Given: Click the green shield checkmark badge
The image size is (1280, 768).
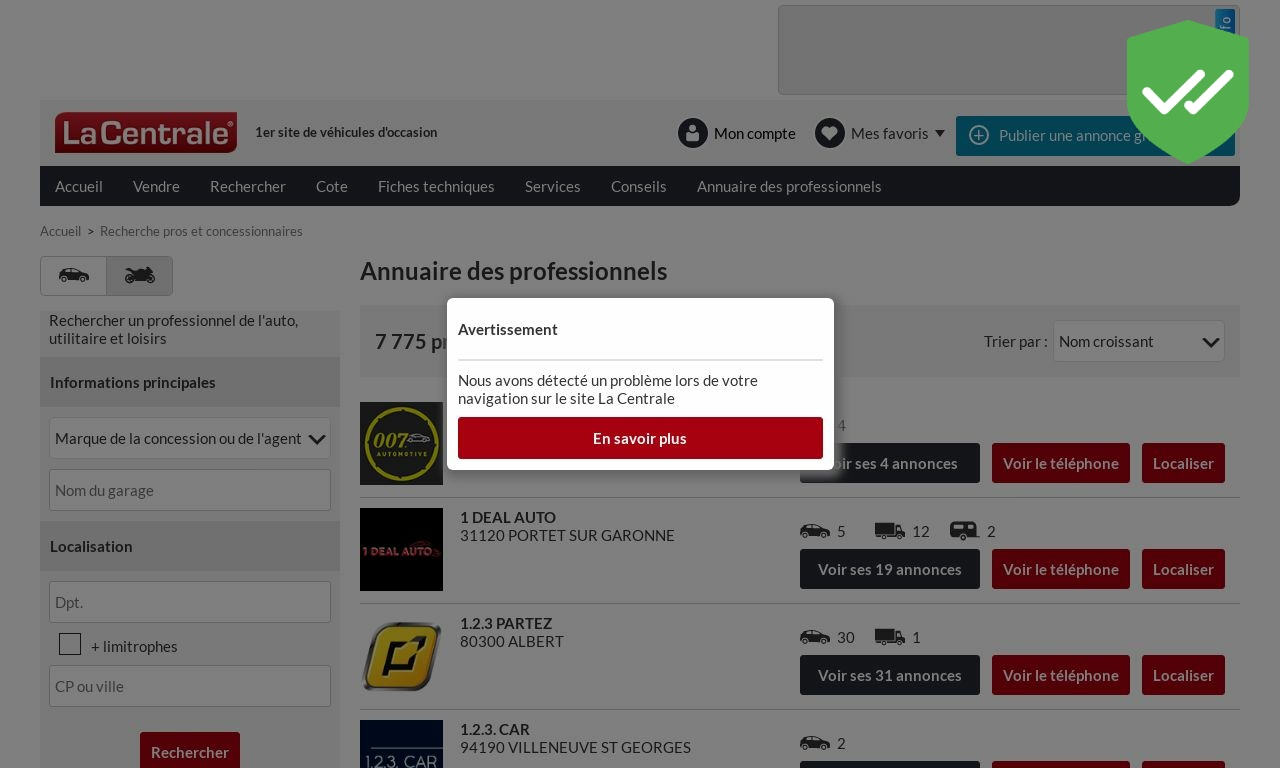Looking at the screenshot, I should point(1188,92).
